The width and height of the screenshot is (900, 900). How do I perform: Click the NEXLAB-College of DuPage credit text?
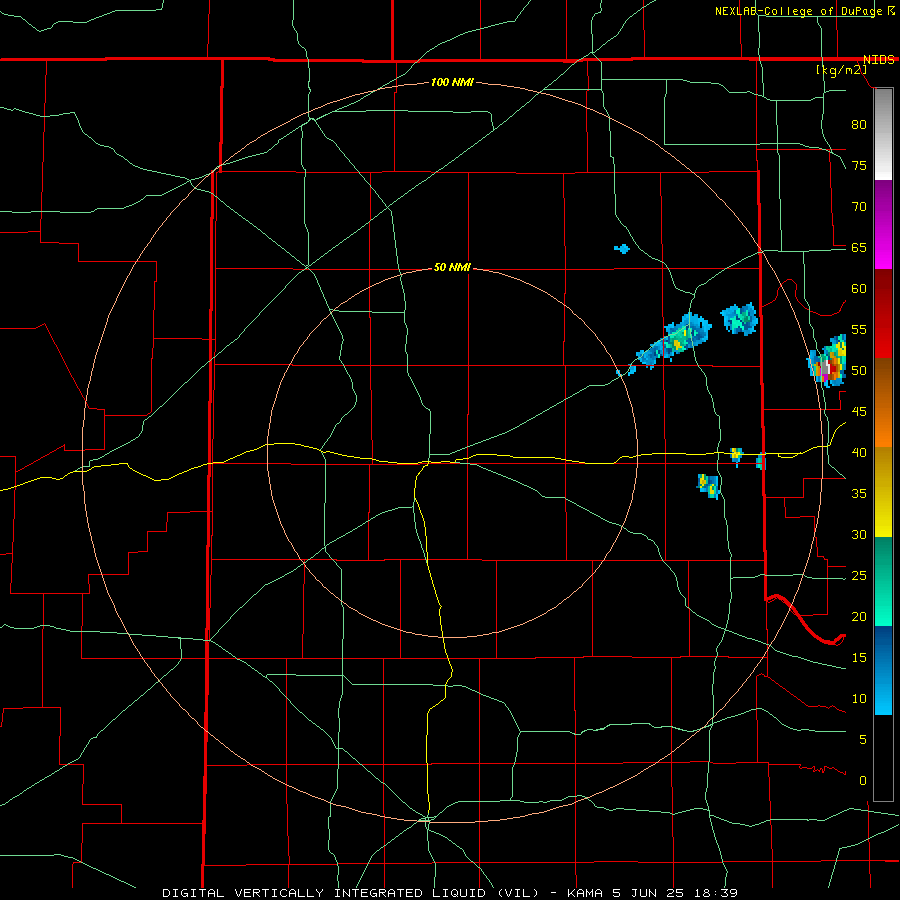[x=799, y=11]
